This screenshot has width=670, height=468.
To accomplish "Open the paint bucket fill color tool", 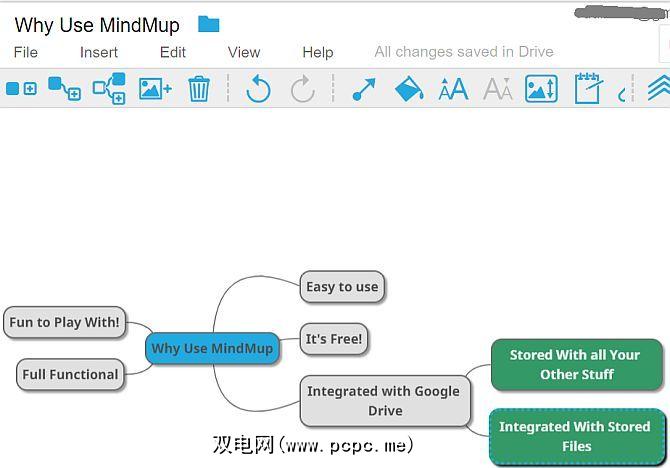I will pyautogui.click(x=409, y=89).
